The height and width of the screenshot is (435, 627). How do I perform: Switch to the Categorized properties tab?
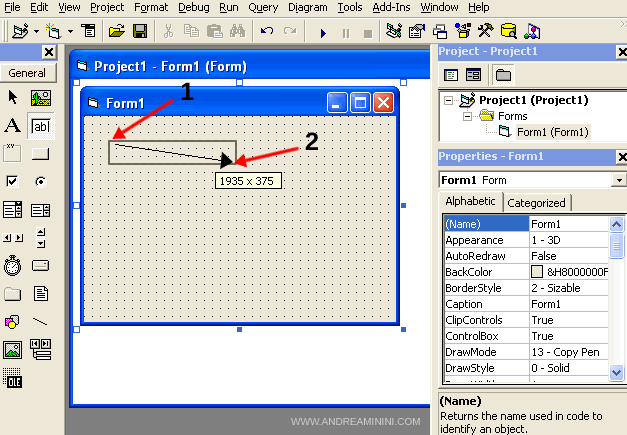pos(536,203)
